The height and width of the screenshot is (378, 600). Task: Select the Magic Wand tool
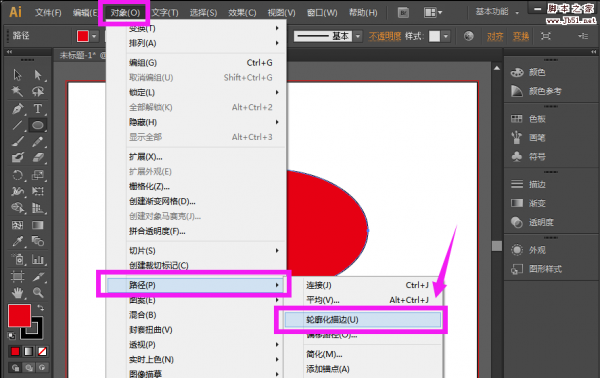pos(18,91)
